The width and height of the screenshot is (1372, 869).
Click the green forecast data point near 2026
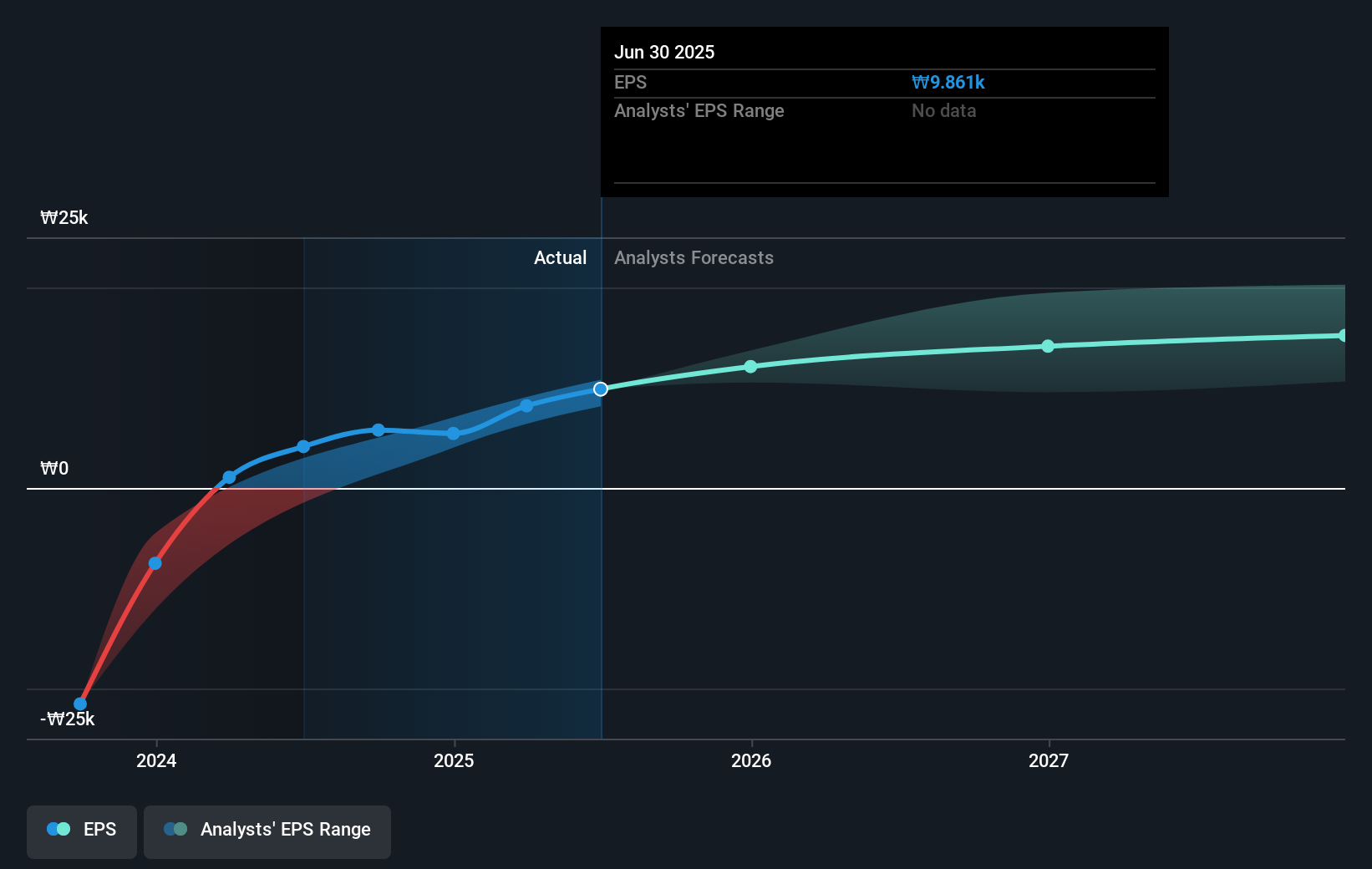pyautogui.click(x=750, y=366)
